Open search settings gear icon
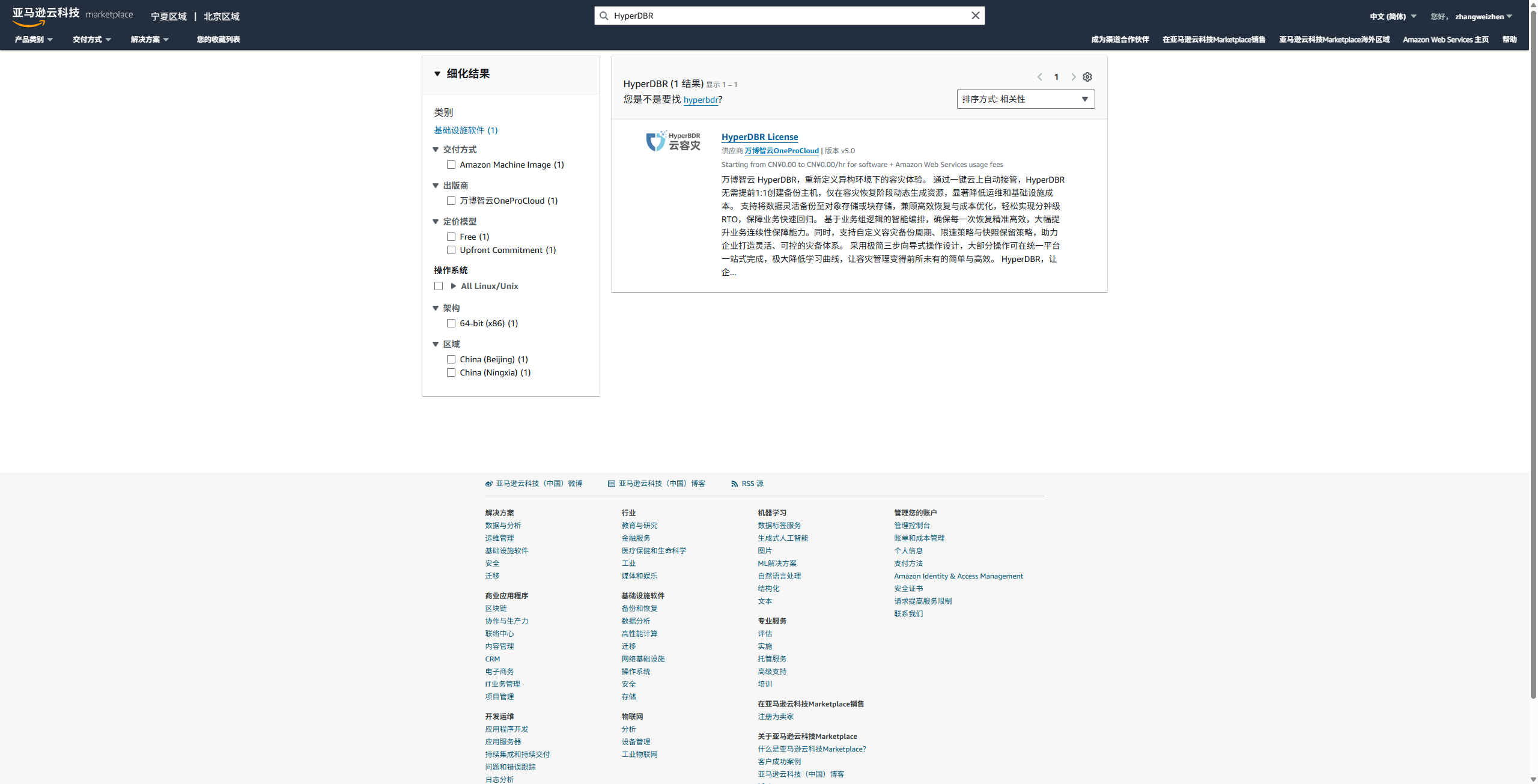The width and height of the screenshot is (1538, 784). [x=1087, y=77]
